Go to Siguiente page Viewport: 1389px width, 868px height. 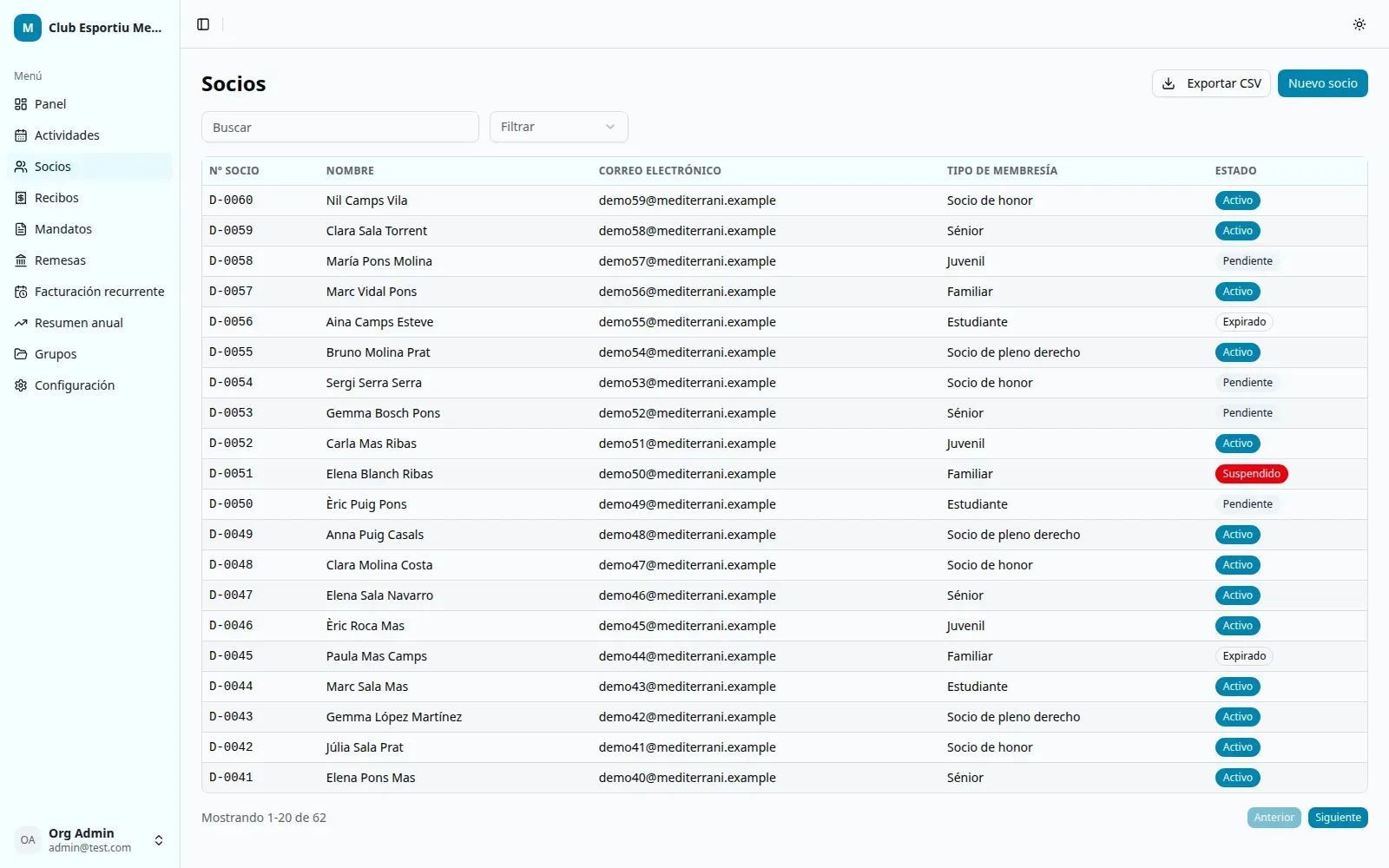(x=1338, y=818)
